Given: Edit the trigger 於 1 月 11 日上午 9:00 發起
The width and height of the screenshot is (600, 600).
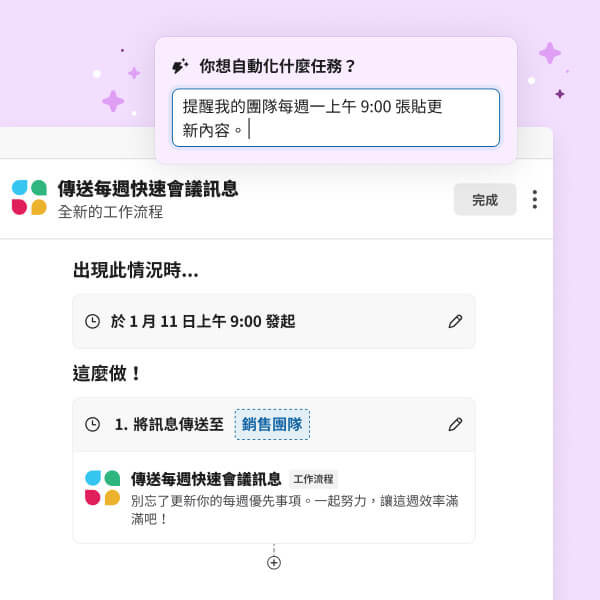Looking at the screenshot, I should 455,321.
